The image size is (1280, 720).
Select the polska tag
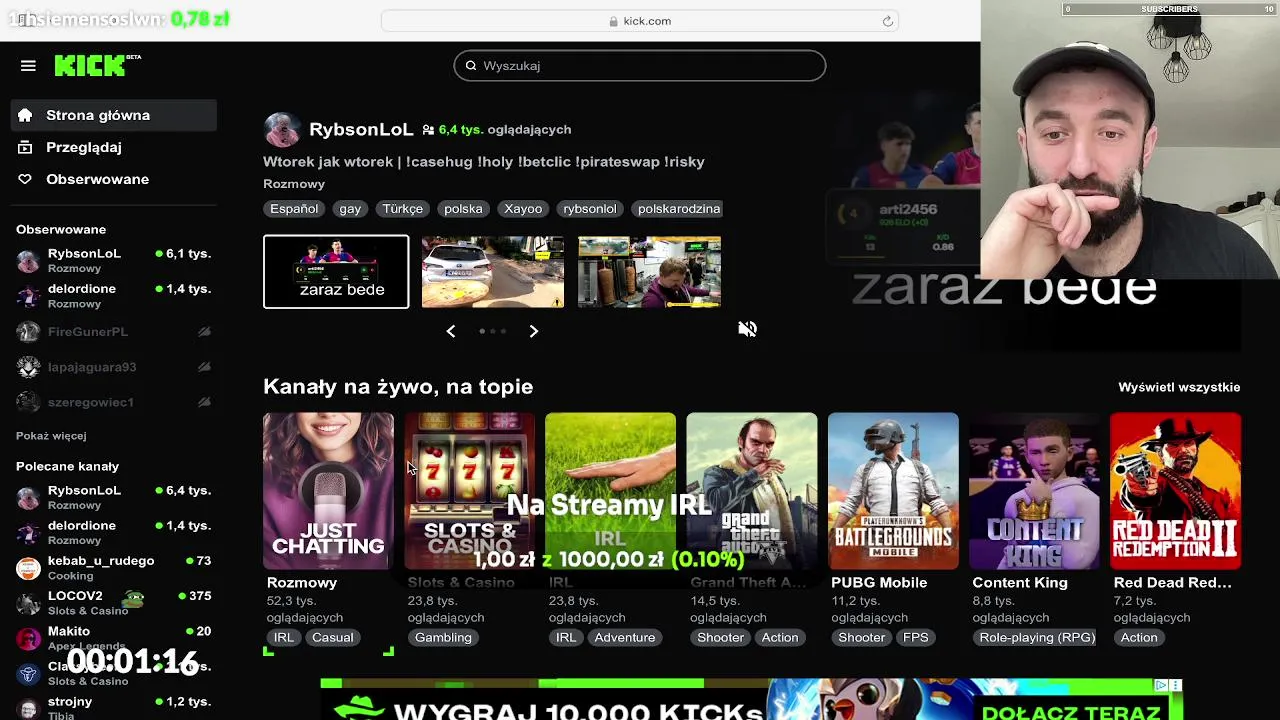point(463,209)
